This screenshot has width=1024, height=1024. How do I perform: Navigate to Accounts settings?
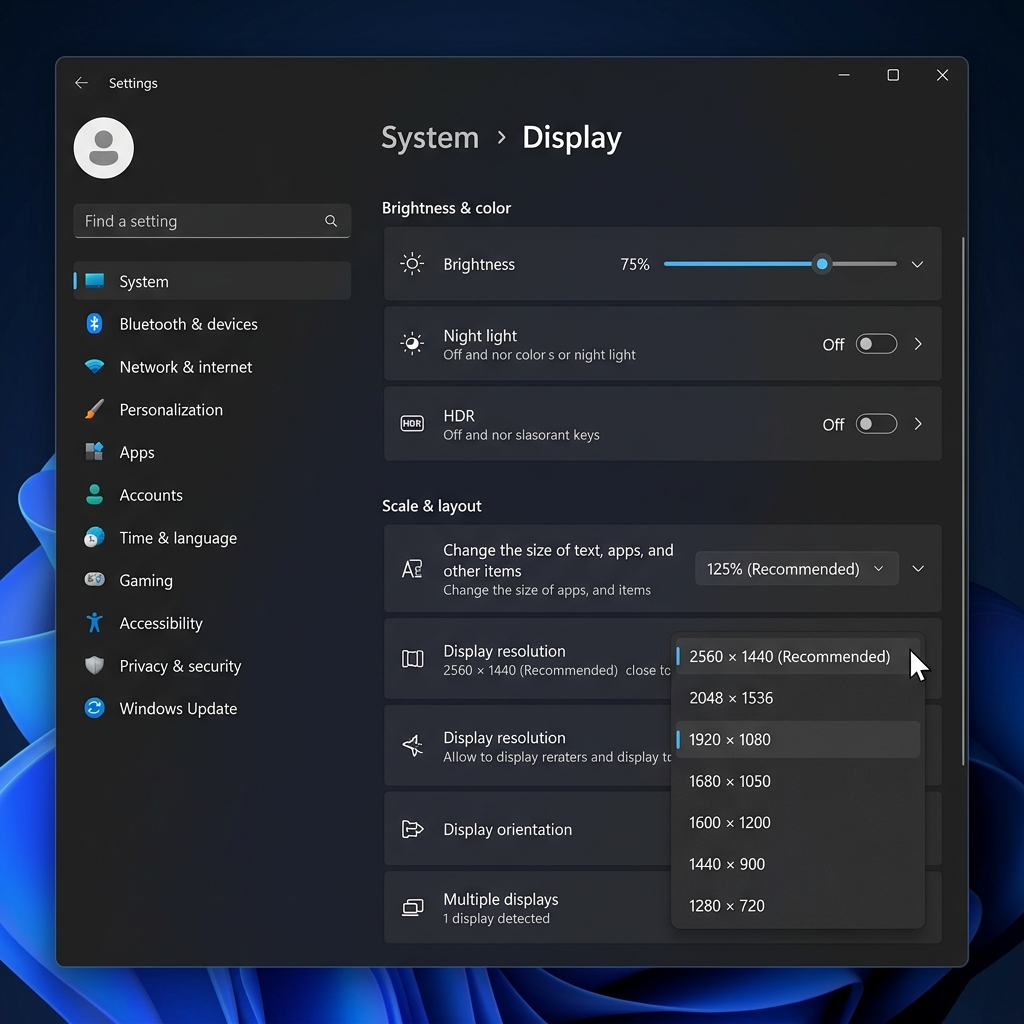(212, 495)
